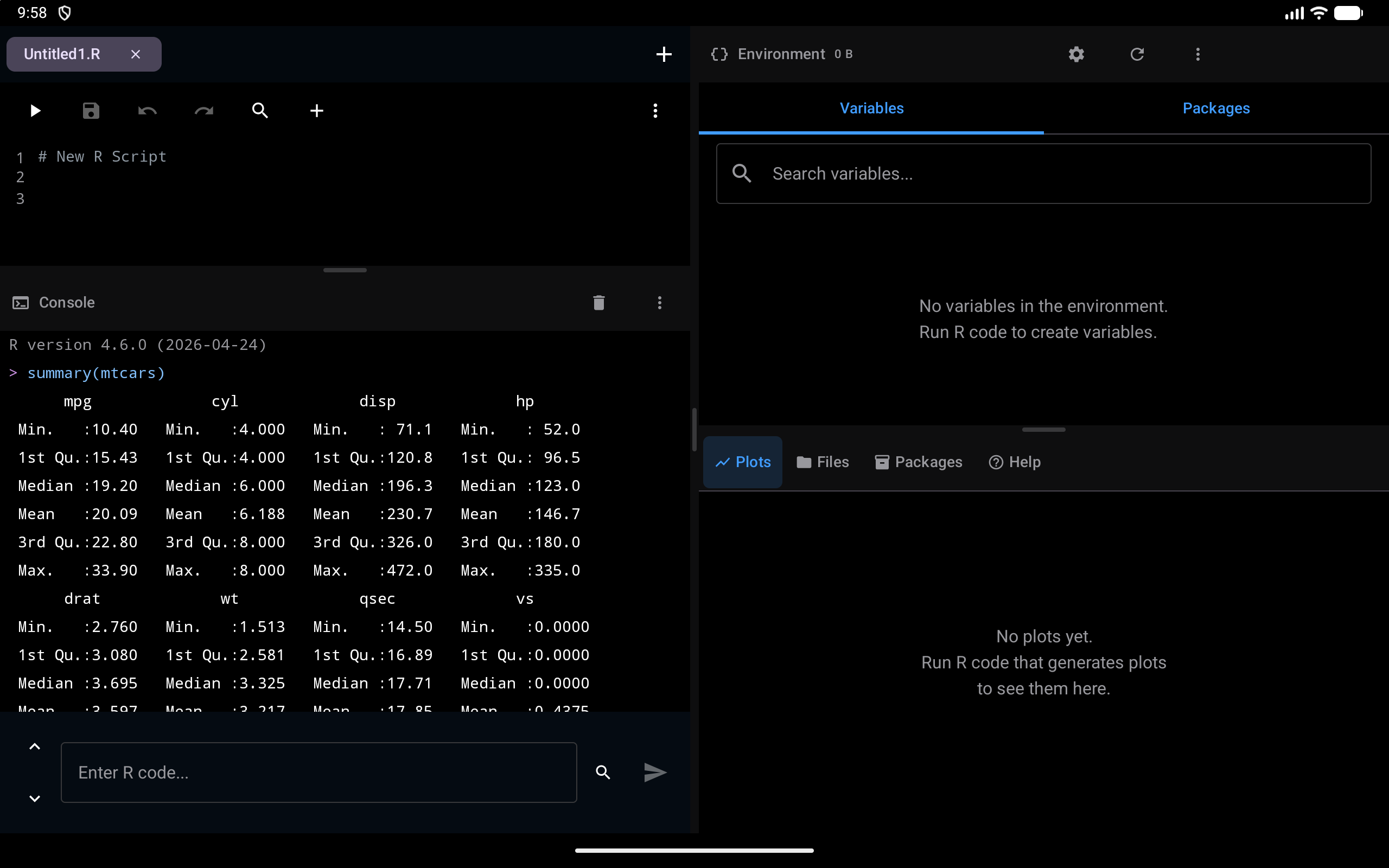The width and height of the screenshot is (1389, 868).
Task: Redo the editor change
Action: click(204, 111)
